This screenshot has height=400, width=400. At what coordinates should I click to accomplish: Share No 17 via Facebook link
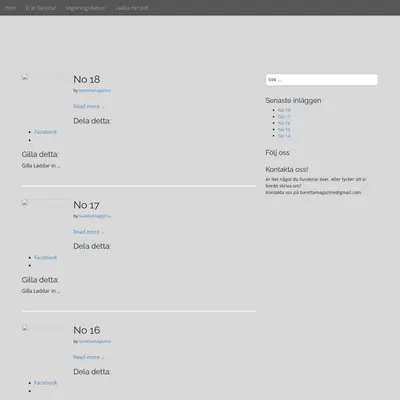pyautogui.click(x=46, y=257)
